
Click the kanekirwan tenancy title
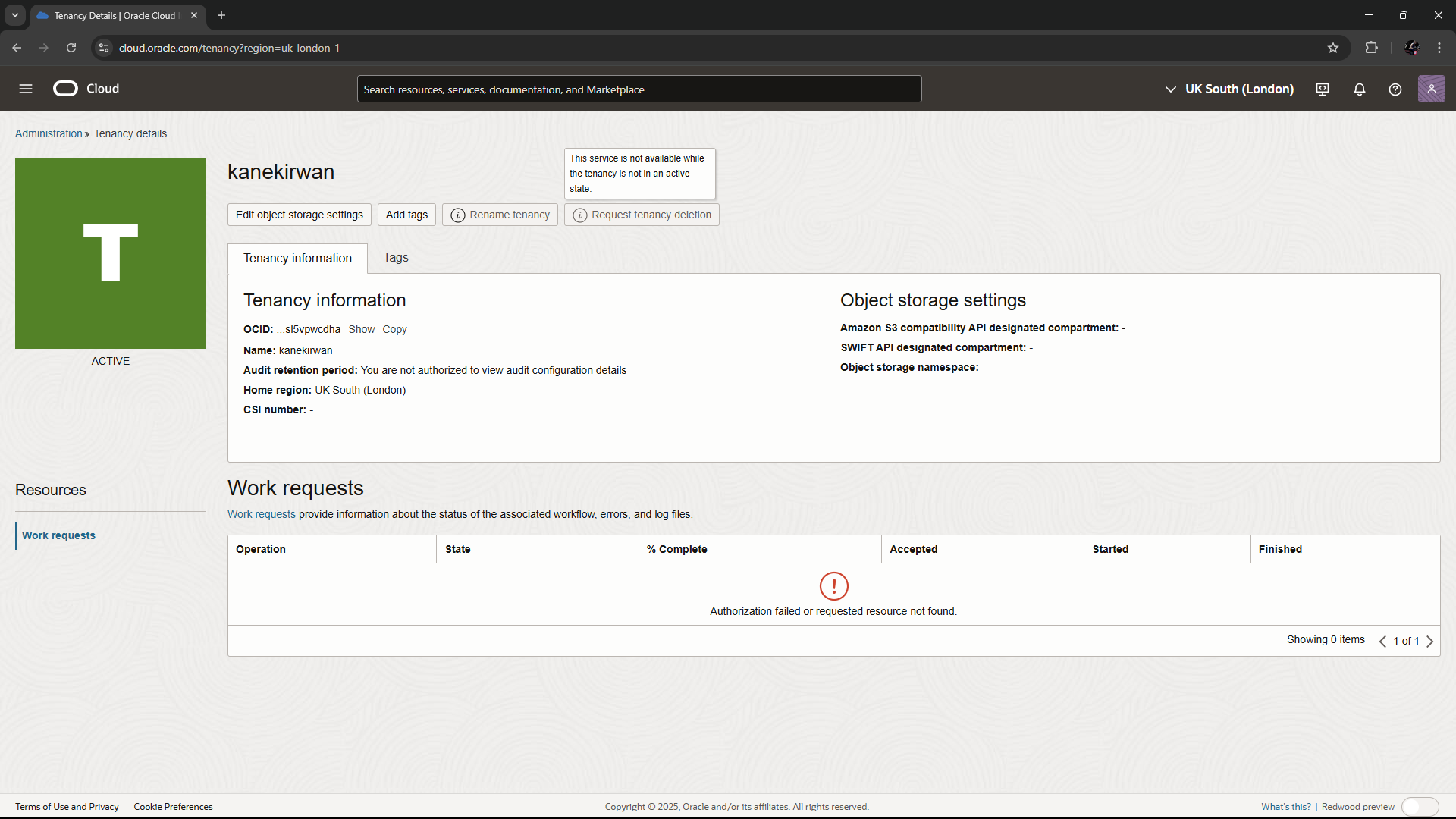[281, 172]
